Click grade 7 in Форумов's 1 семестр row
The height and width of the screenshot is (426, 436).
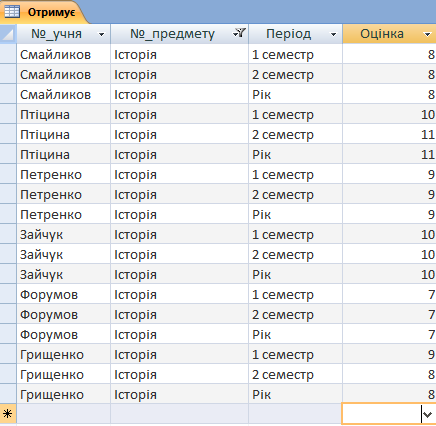(x=431, y=295)
